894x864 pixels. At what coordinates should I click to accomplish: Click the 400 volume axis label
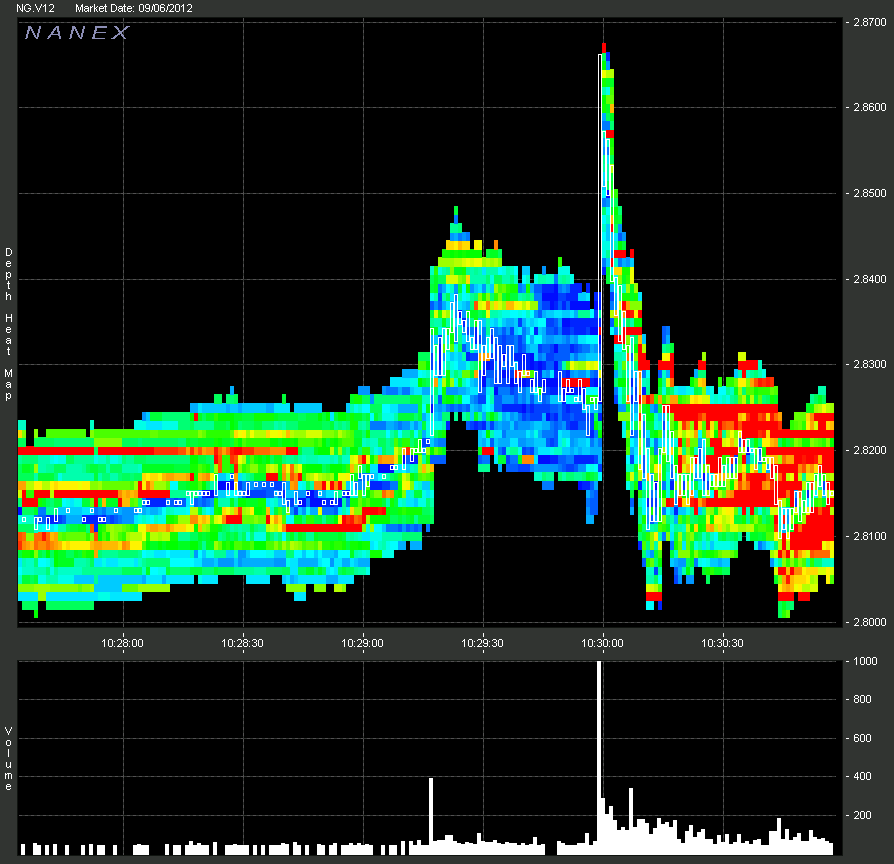[862, 776]
